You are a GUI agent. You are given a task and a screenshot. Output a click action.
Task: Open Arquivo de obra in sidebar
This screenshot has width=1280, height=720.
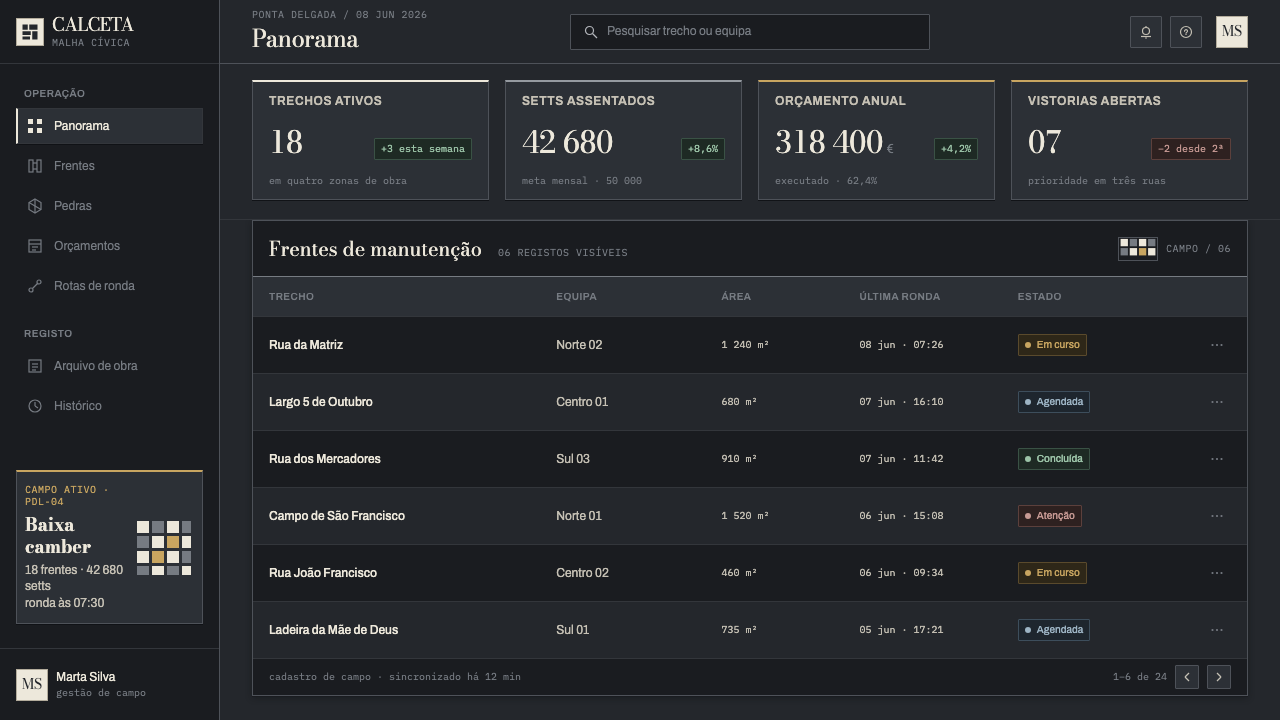coord(110,366)
